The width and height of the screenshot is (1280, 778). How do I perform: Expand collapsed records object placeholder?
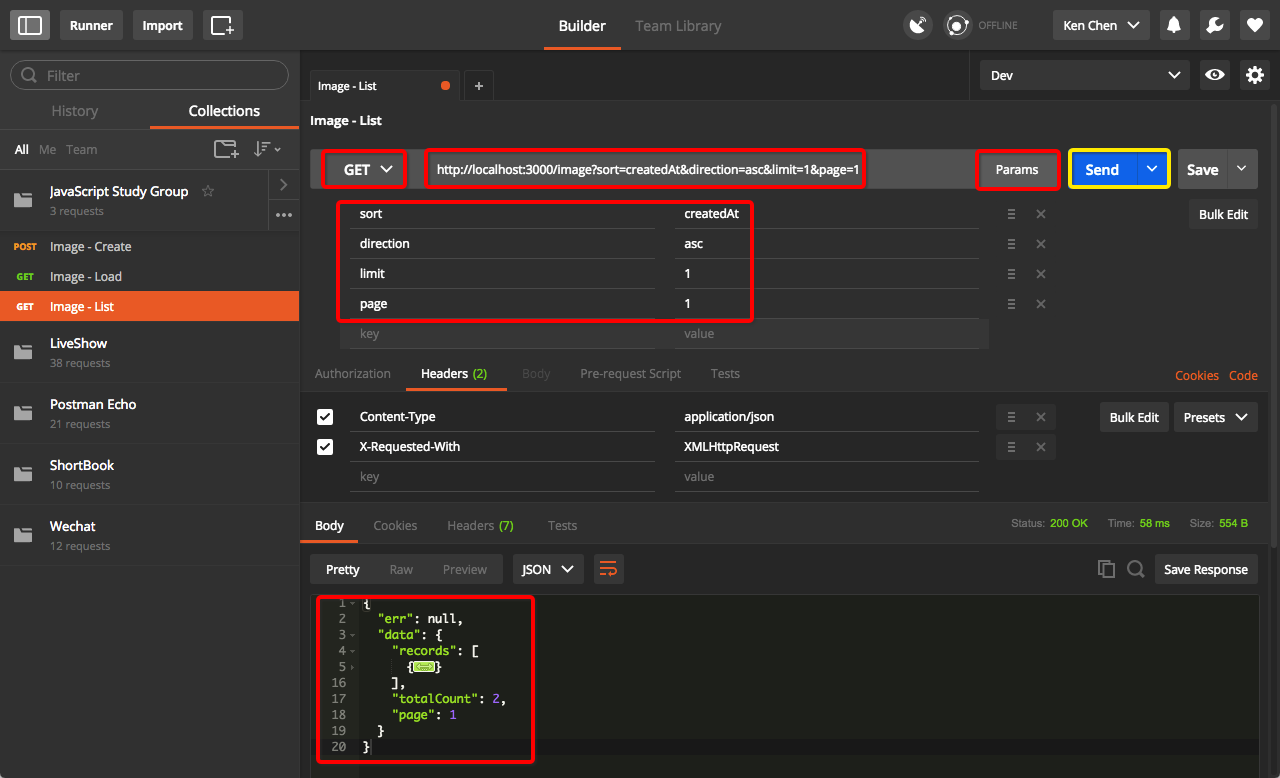(x=423, y=667)
